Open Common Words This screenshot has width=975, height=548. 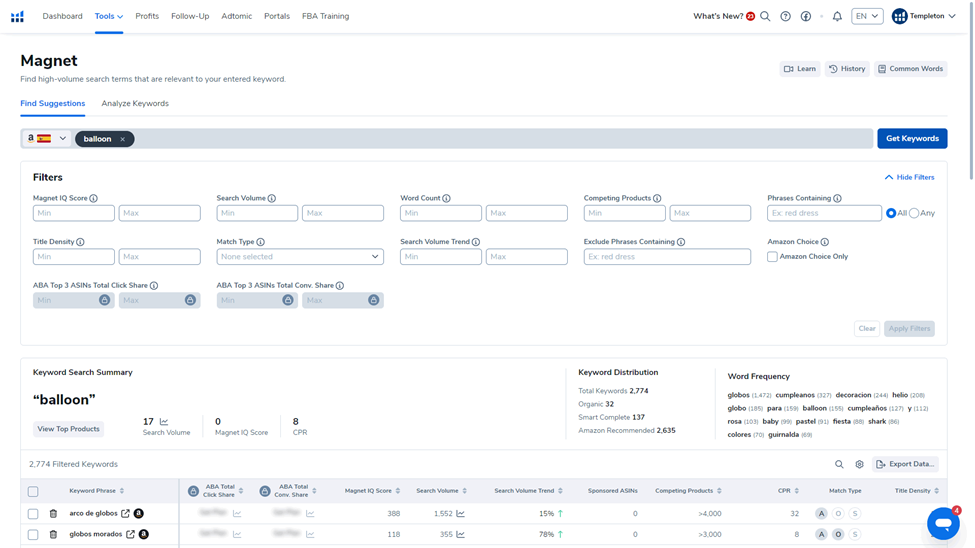(910, 69)
